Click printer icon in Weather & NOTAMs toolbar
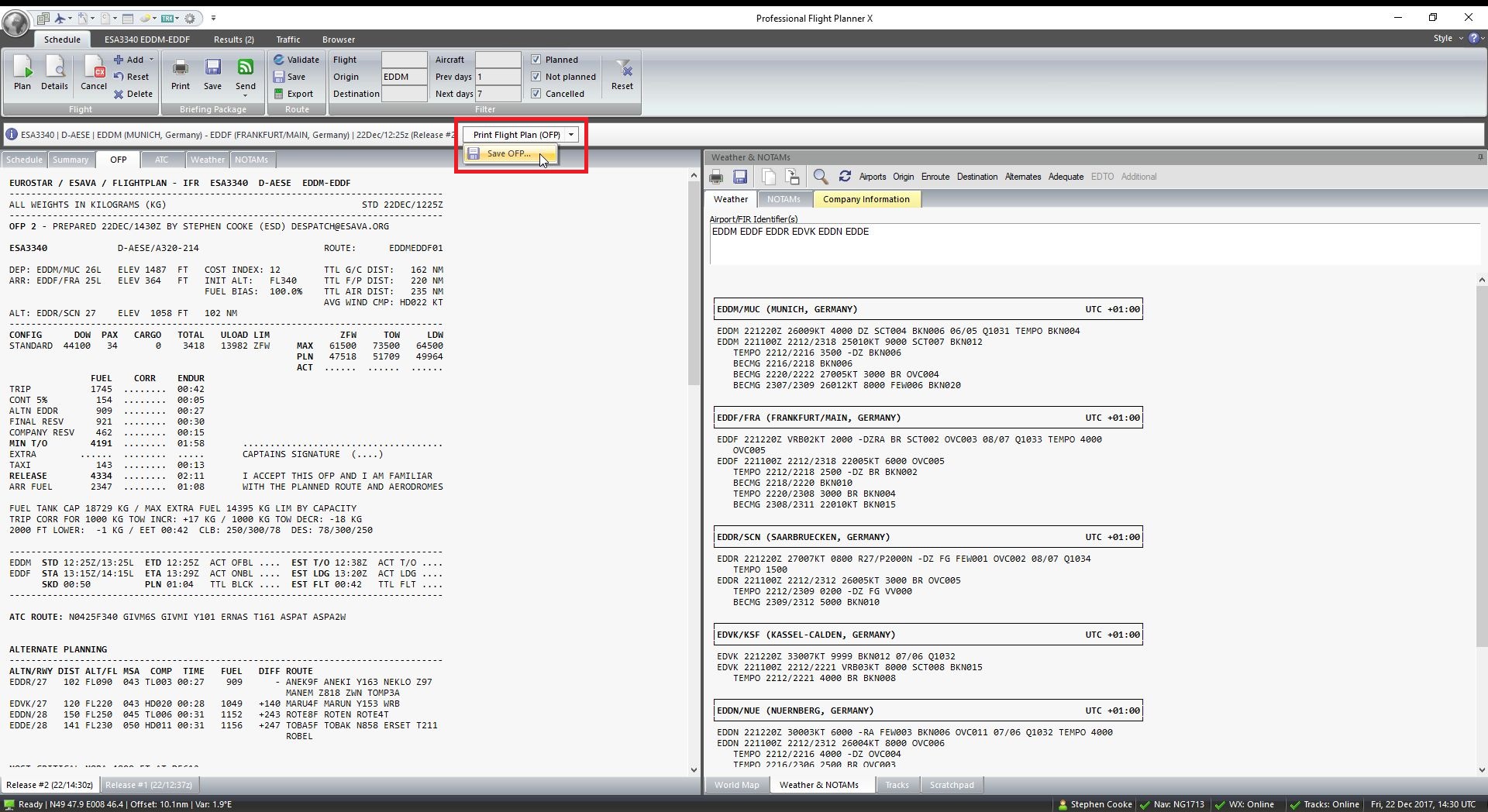Image resolution: width=1488 pixels, height=812 pixels. tap(717, 177)
